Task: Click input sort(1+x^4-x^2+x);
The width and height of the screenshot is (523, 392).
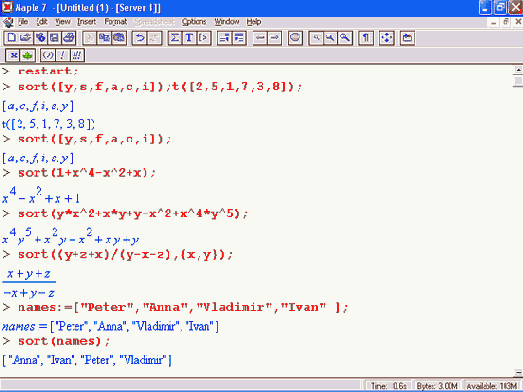Action: coord(86,173)
